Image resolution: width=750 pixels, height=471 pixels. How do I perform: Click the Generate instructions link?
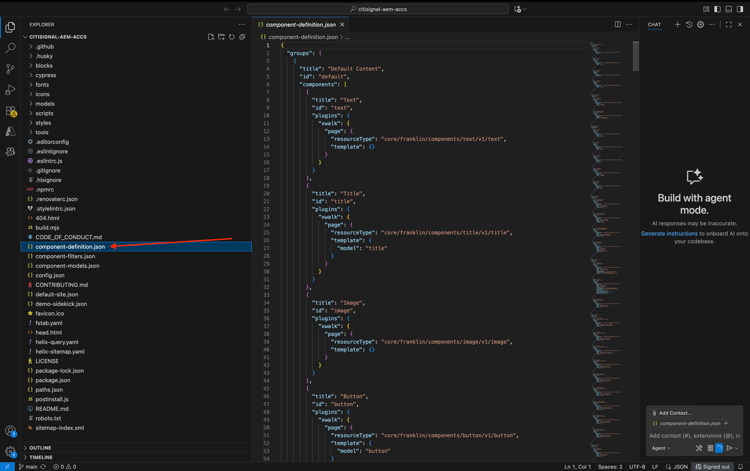click(669, 233)
